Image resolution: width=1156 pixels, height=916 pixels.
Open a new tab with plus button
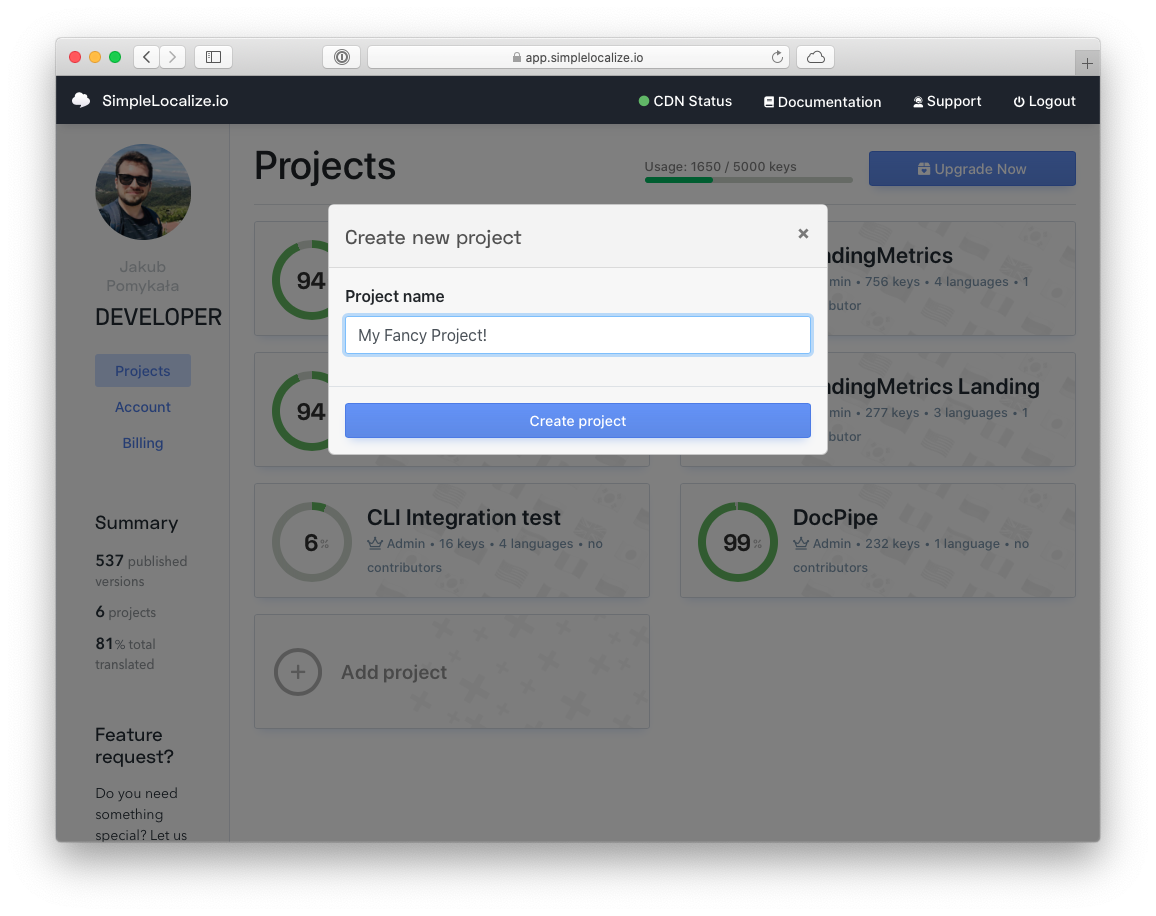tap(1087, 63)
